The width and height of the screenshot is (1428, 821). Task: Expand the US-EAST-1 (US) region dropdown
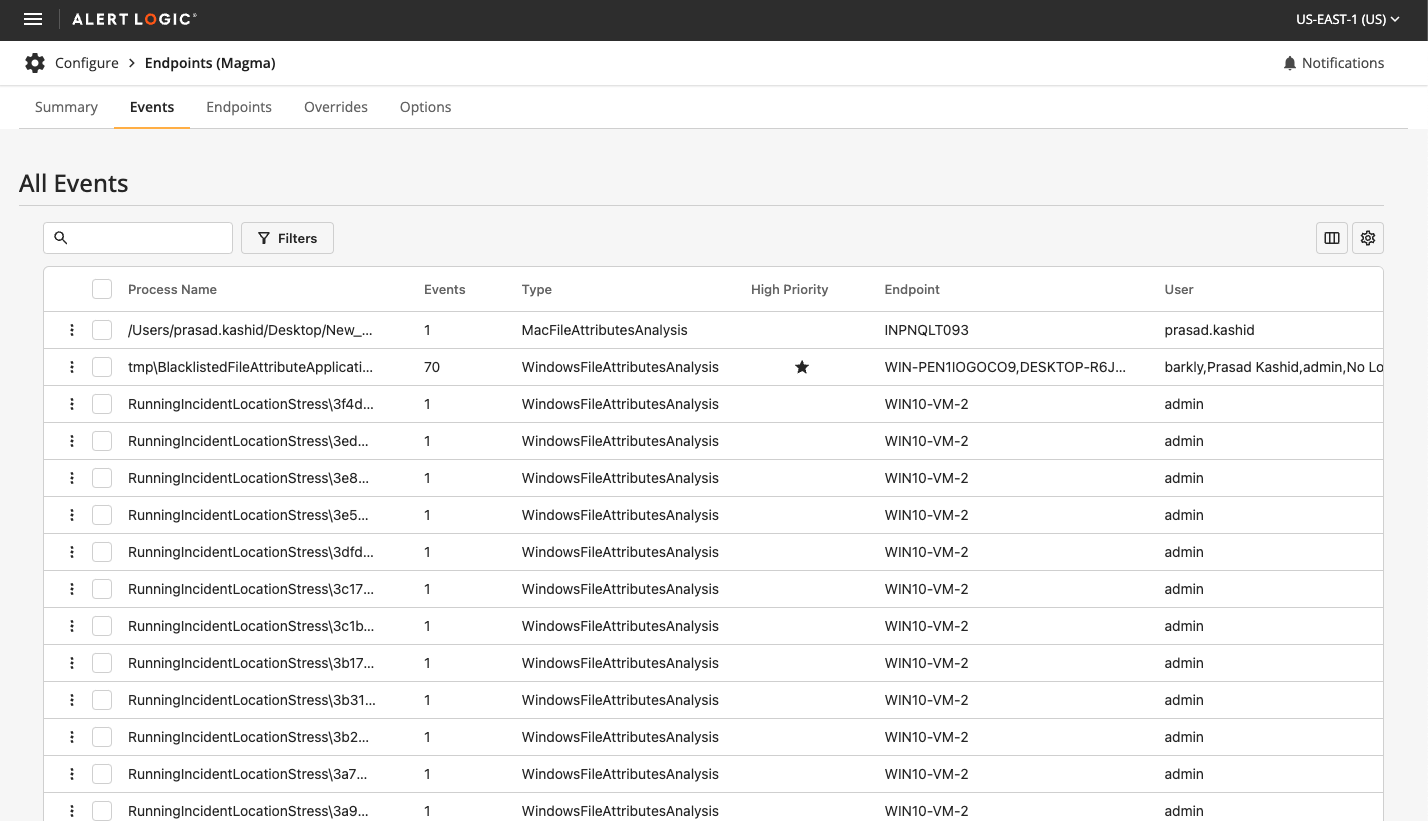point(1346,20)
